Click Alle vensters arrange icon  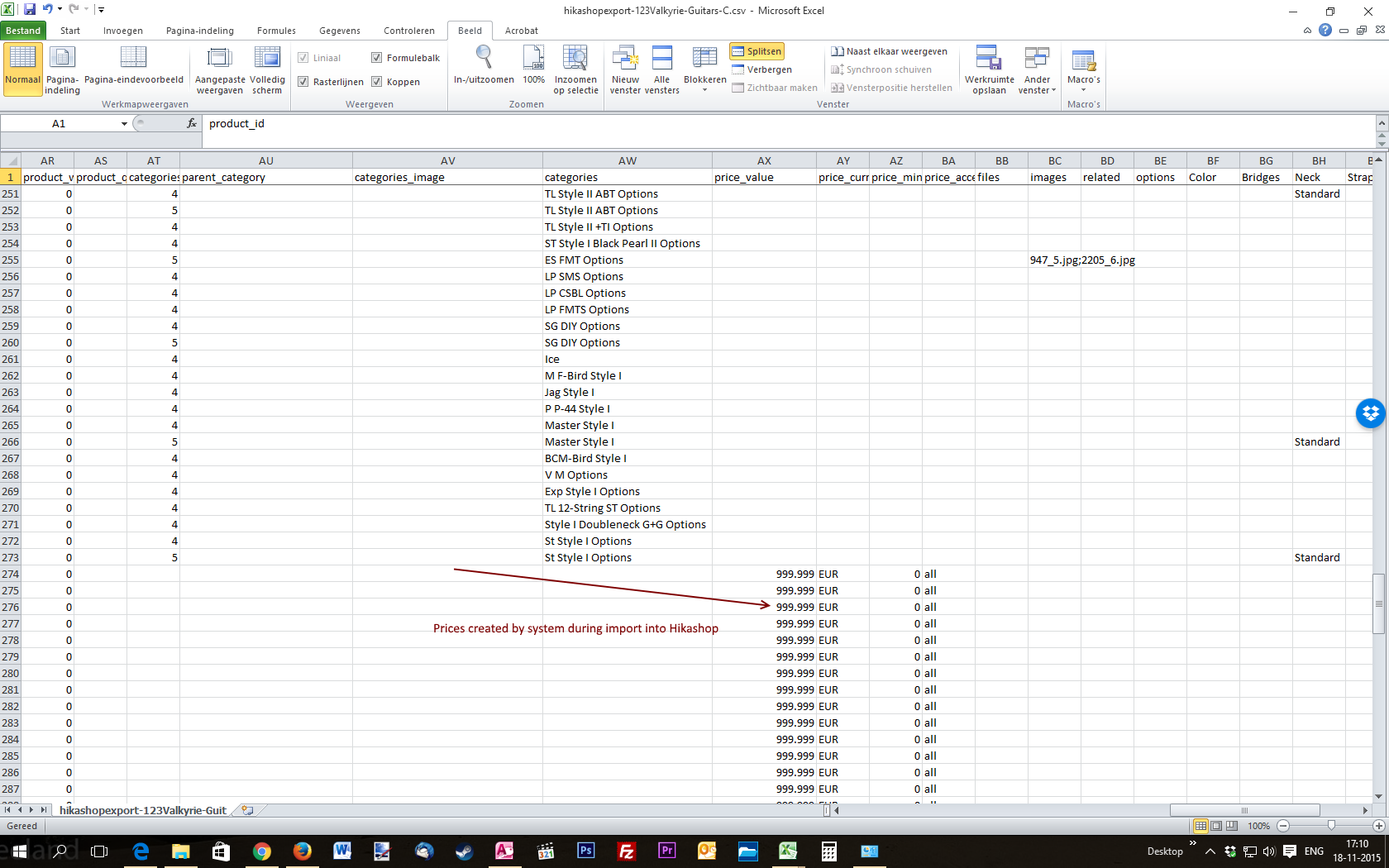661,58
